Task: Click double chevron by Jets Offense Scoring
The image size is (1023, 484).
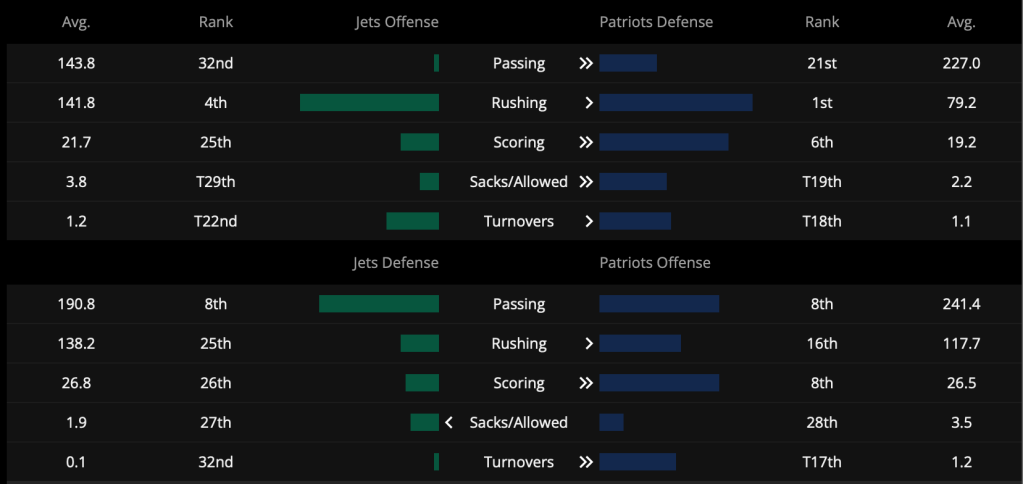Action: coord(586,142)
